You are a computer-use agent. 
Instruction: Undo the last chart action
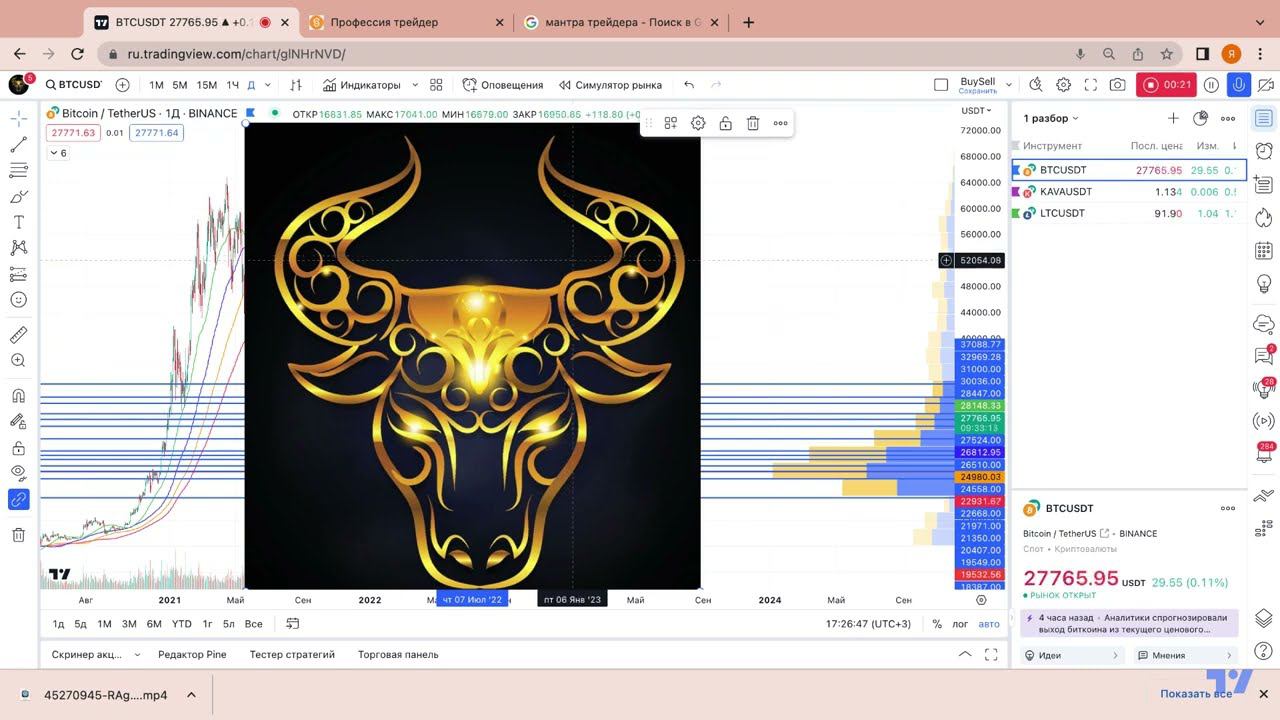tap(689, 85)
